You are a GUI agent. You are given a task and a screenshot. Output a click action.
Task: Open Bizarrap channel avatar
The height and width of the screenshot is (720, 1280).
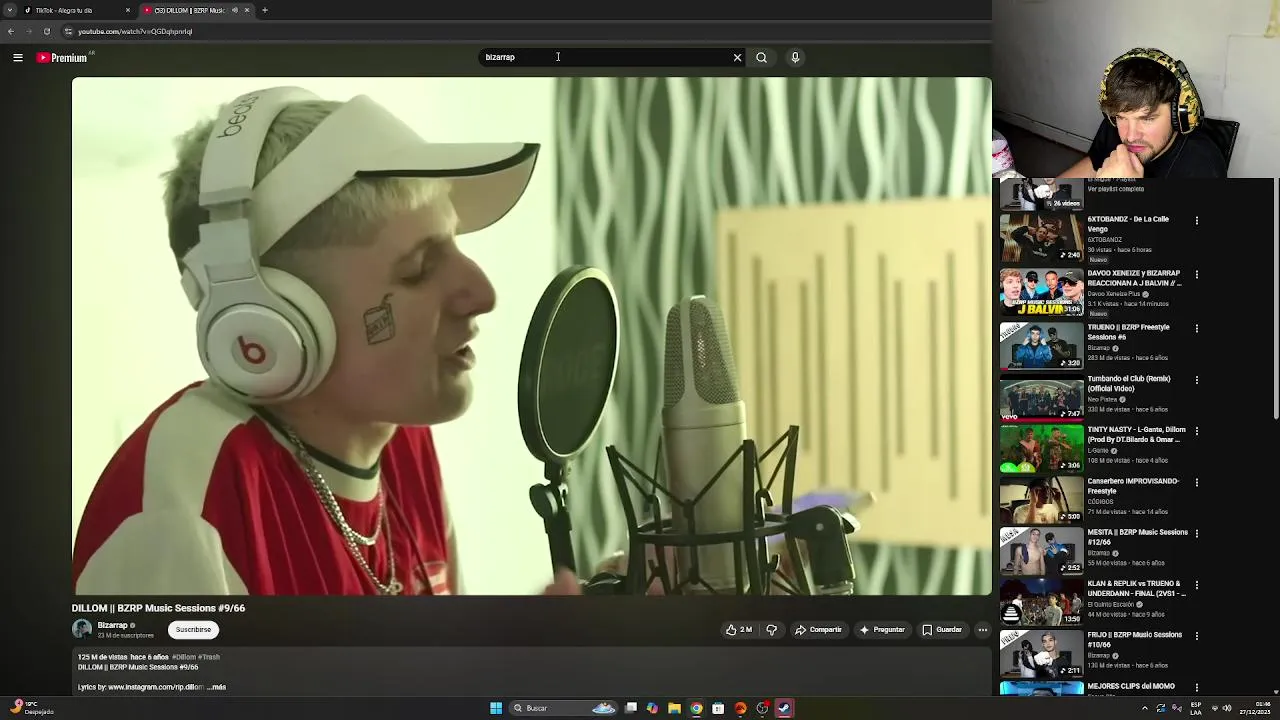[x=82, y=629]
